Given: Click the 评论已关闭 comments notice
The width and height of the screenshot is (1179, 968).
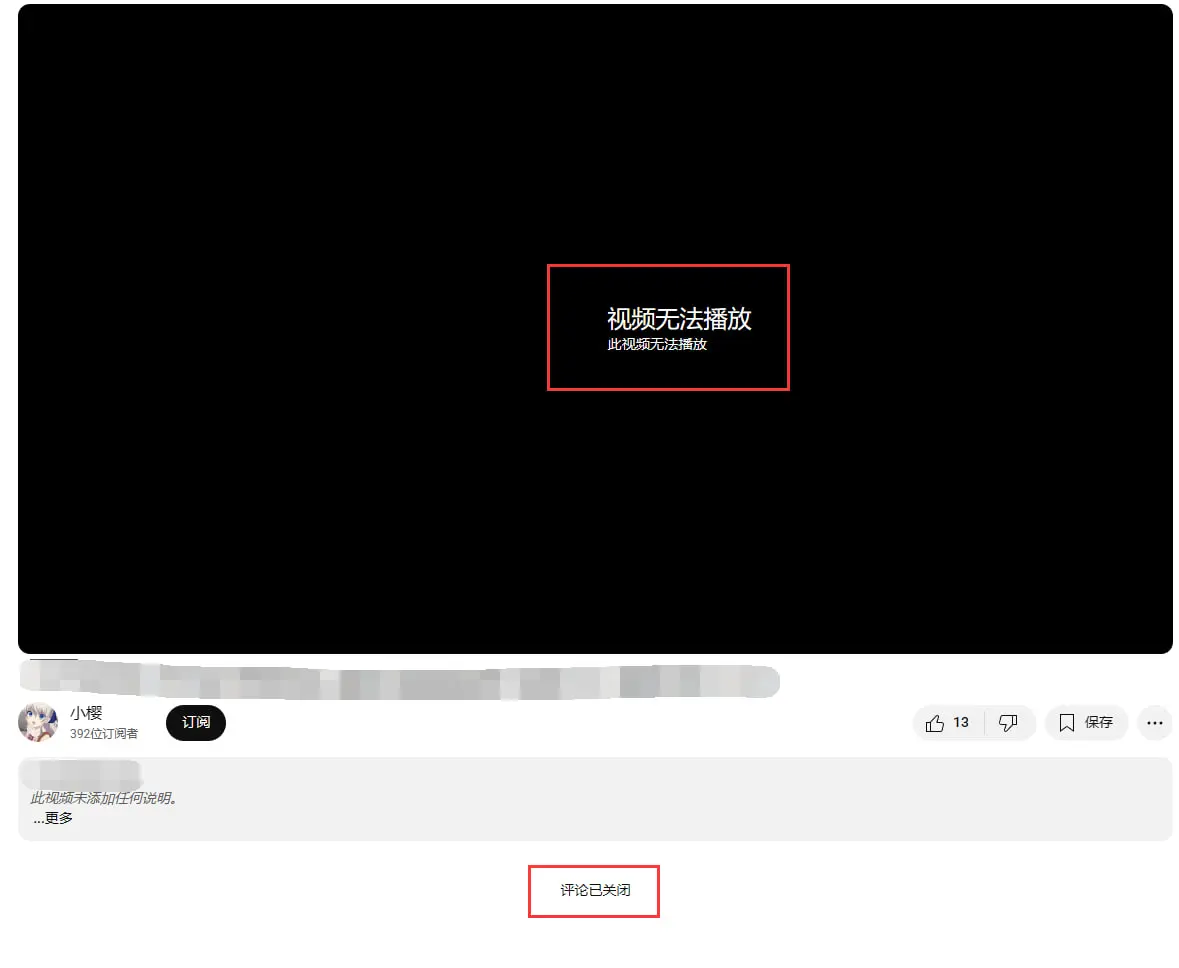Looking at the screenshot, I should click(x=595, y=890).
